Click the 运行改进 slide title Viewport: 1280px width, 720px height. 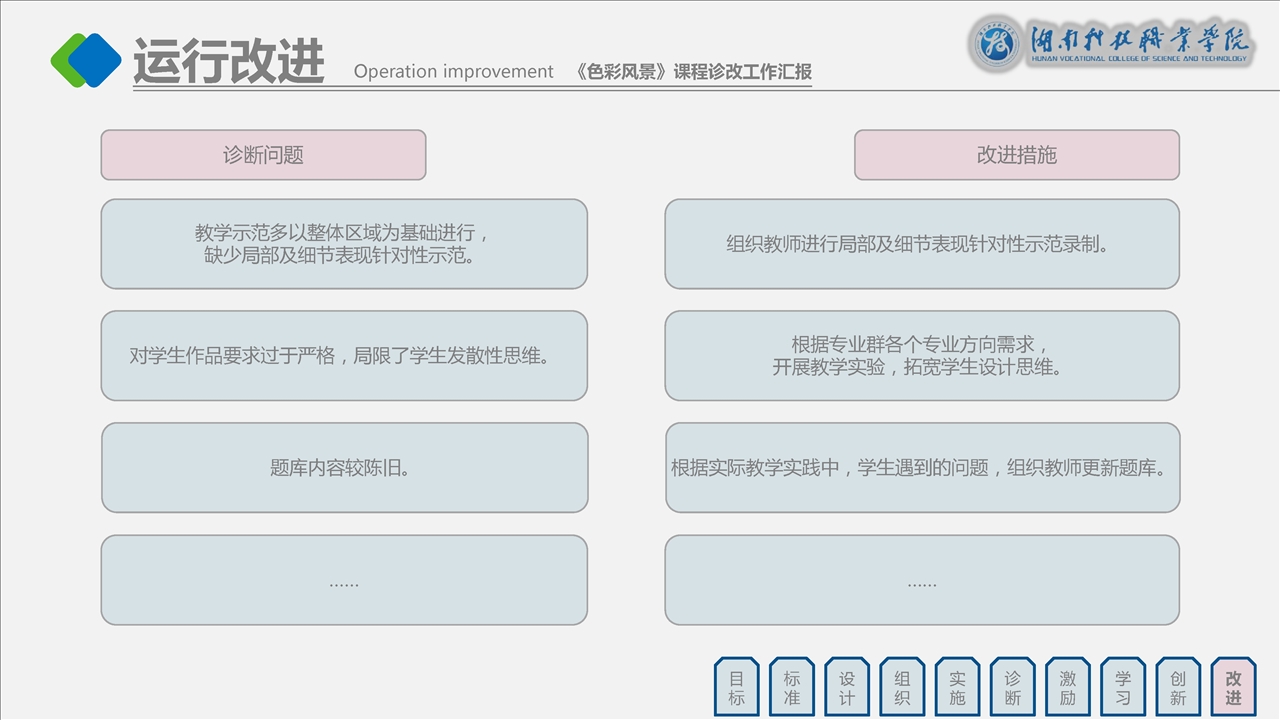tap(229, 62)
